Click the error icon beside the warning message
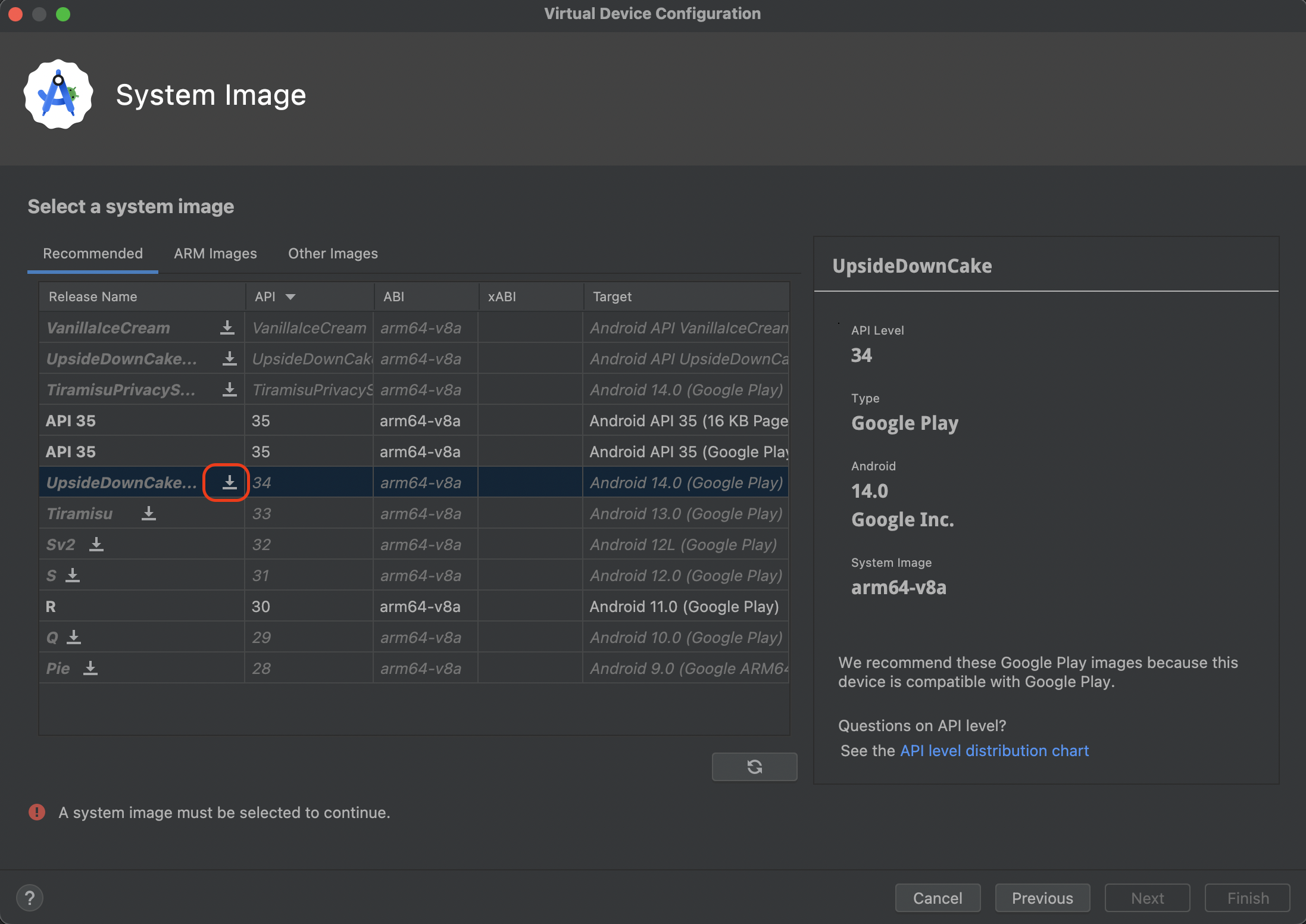This screenshot has width=1306, height=924. [37, 812]
